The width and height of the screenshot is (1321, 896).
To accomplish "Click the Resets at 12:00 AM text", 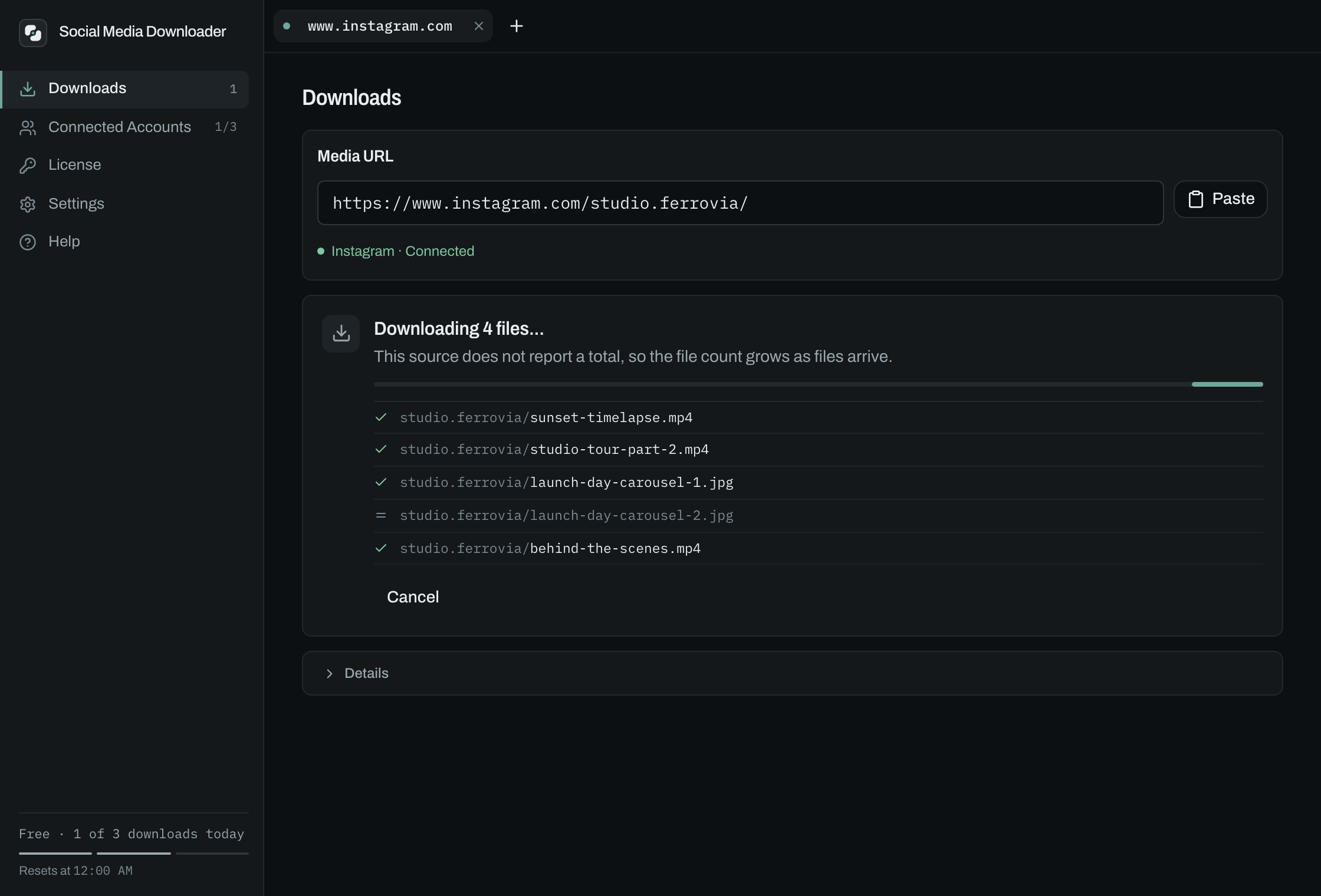I will click(x=75, y=871).
